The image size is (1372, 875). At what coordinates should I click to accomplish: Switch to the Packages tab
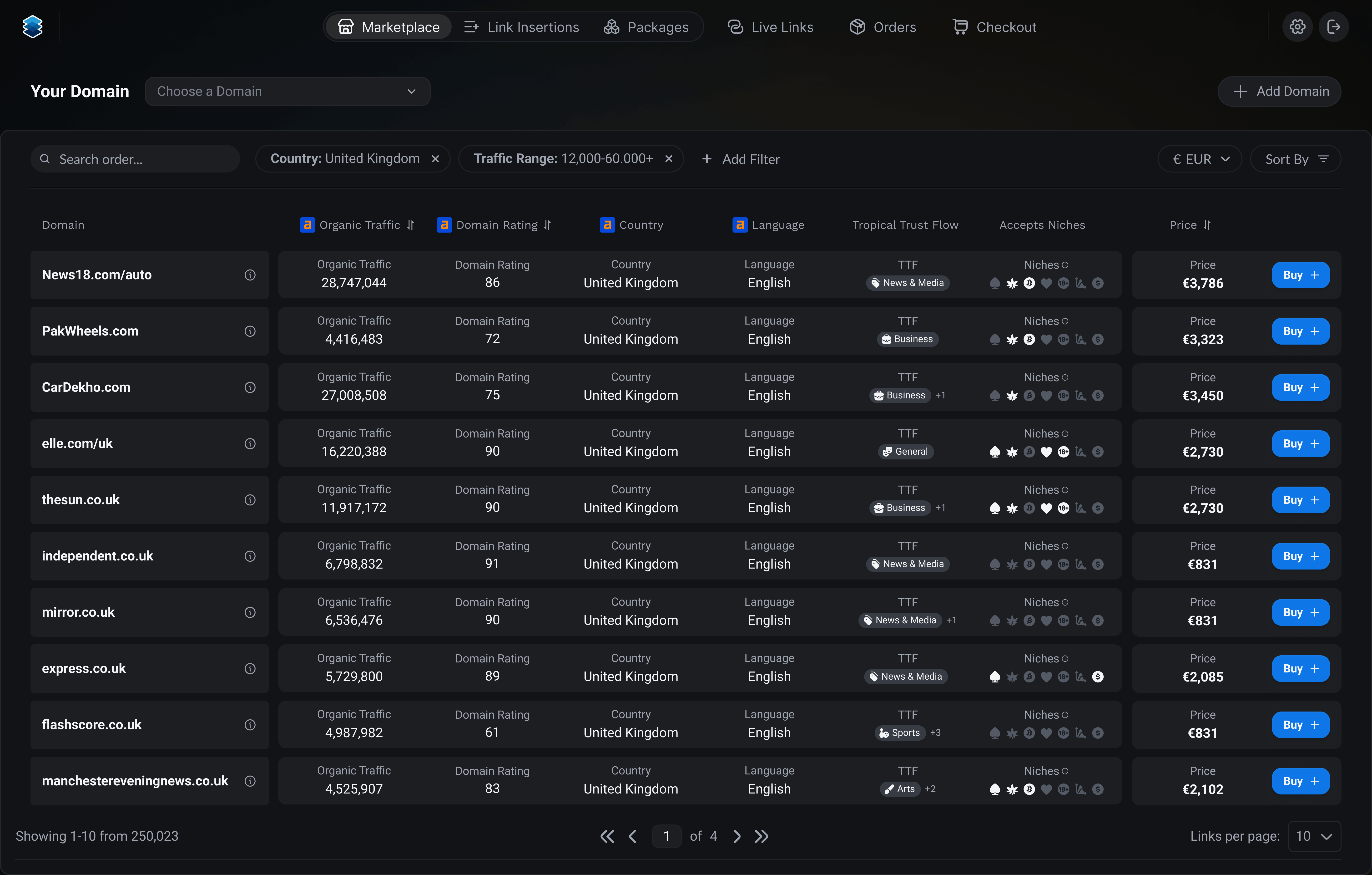click(x=646, y=27)
